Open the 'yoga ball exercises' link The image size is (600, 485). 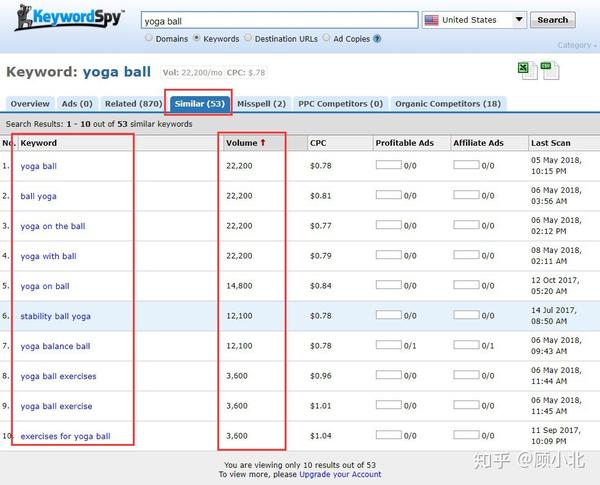point(58,376)
